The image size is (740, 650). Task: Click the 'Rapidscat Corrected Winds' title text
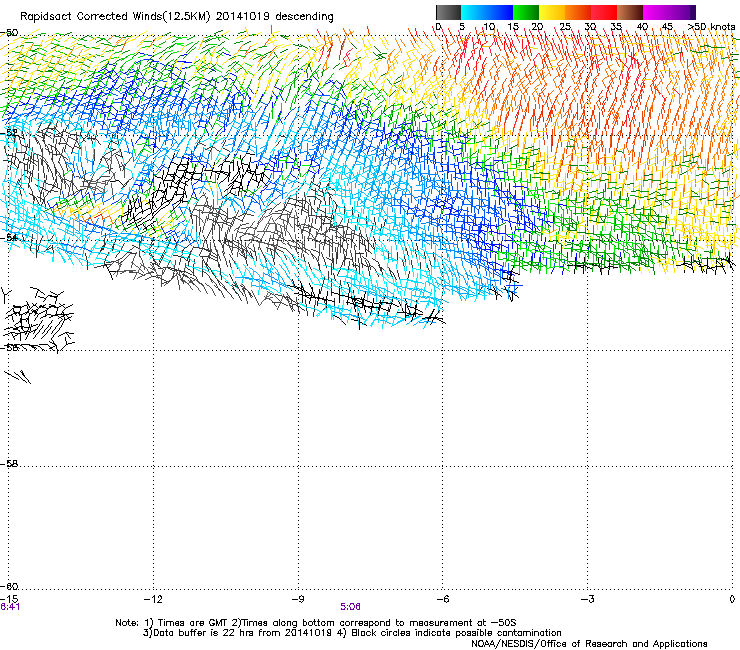pos(115,17)
